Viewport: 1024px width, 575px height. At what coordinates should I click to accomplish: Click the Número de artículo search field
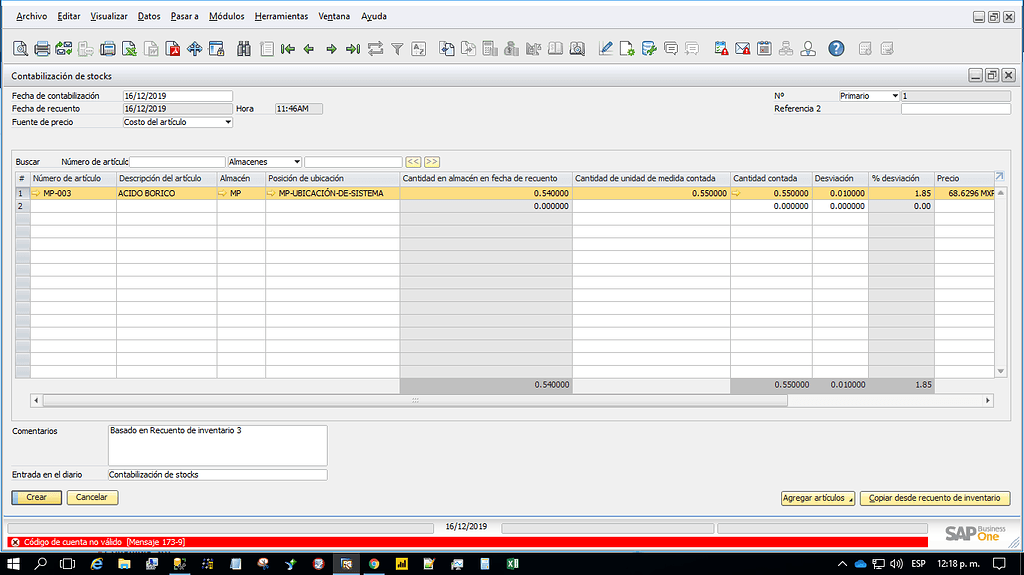point(177,162)
